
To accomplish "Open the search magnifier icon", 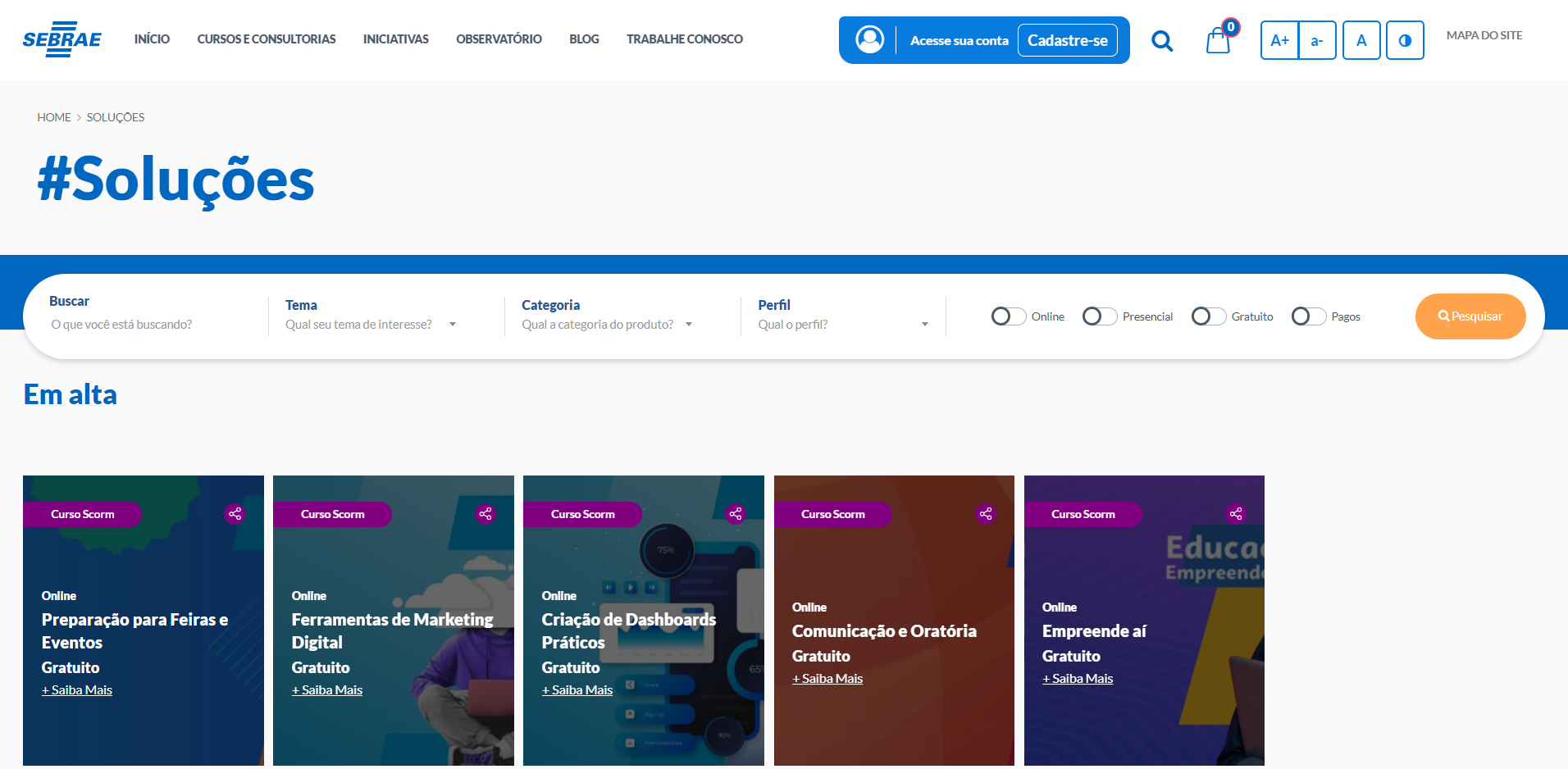I will (1162, 40).
